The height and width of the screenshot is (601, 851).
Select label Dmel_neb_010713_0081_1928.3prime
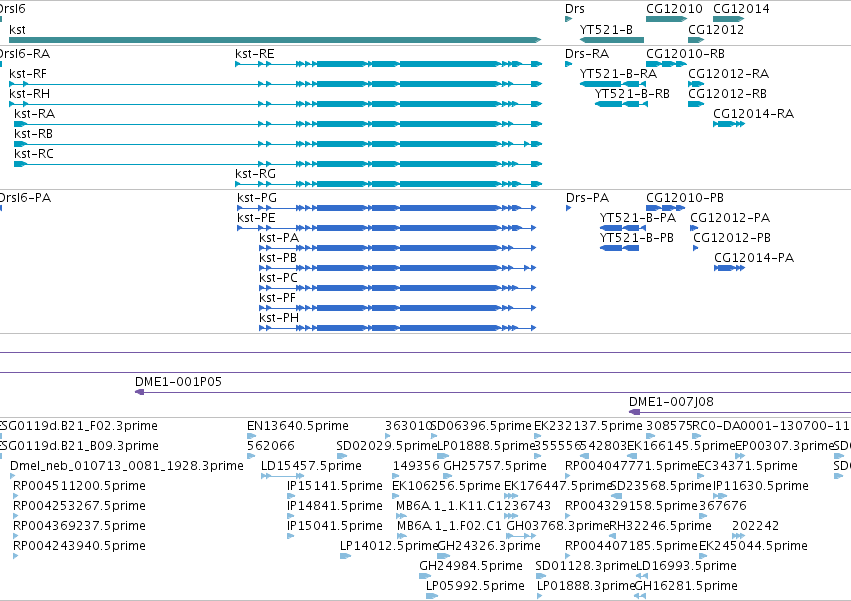pos(127,466)
